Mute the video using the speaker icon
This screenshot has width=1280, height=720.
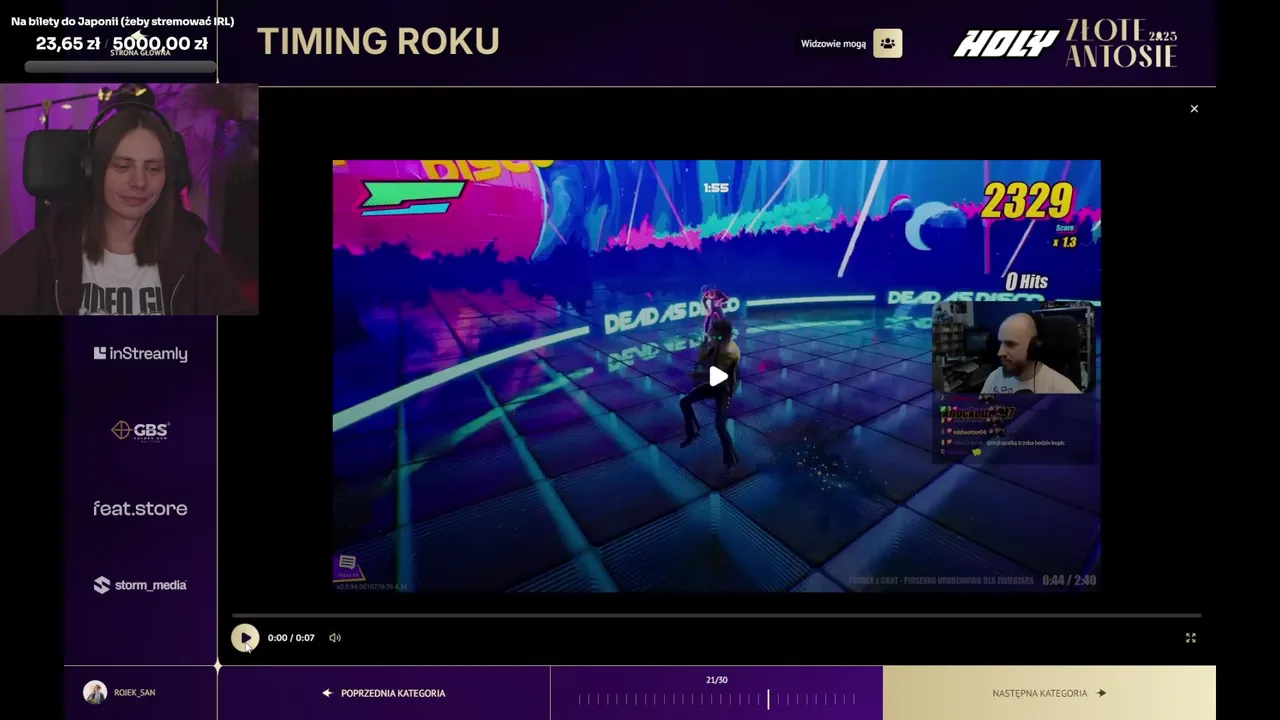coord(335,638)
